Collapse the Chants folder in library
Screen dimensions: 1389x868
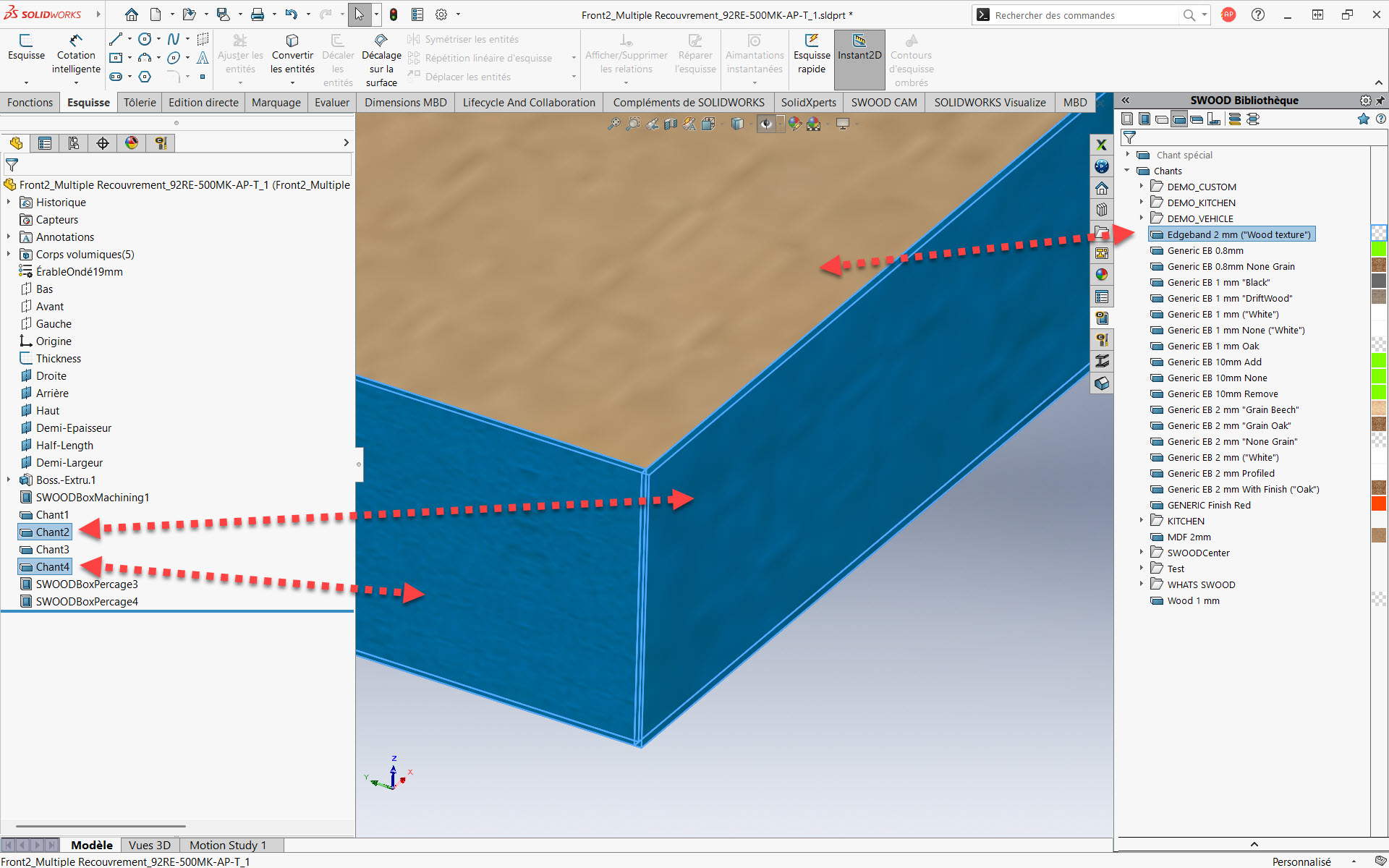pos(1127,171)
